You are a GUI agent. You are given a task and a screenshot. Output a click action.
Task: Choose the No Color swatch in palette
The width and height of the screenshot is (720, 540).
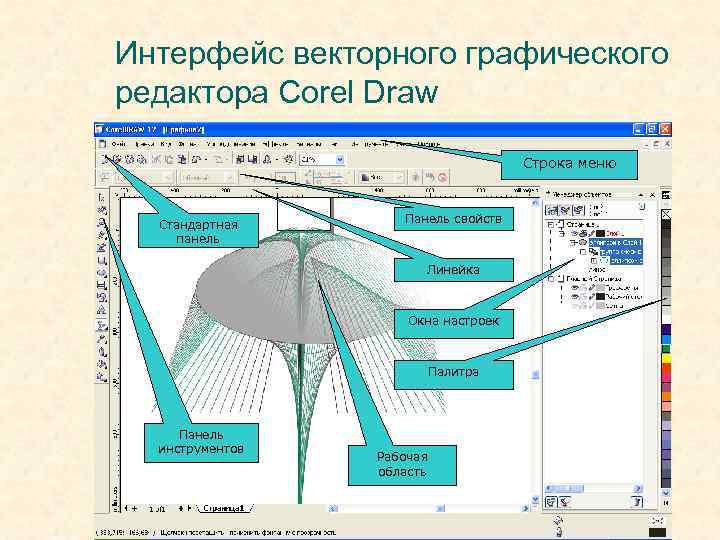pyautogui.click(x=666, y=214)
